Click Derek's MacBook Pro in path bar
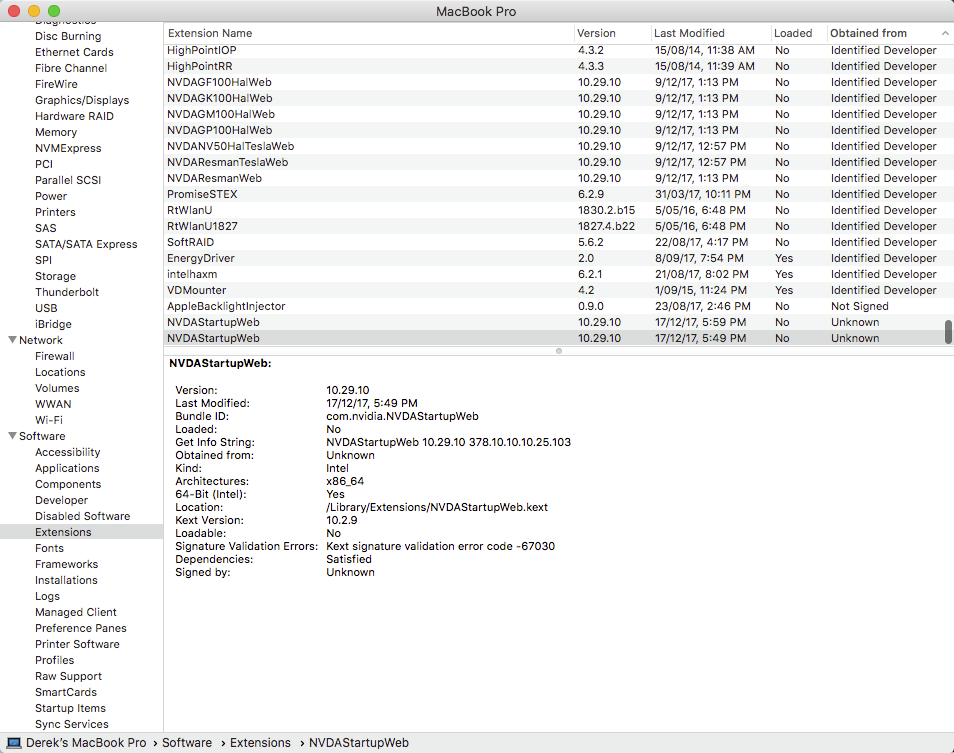 click(86, 743)
